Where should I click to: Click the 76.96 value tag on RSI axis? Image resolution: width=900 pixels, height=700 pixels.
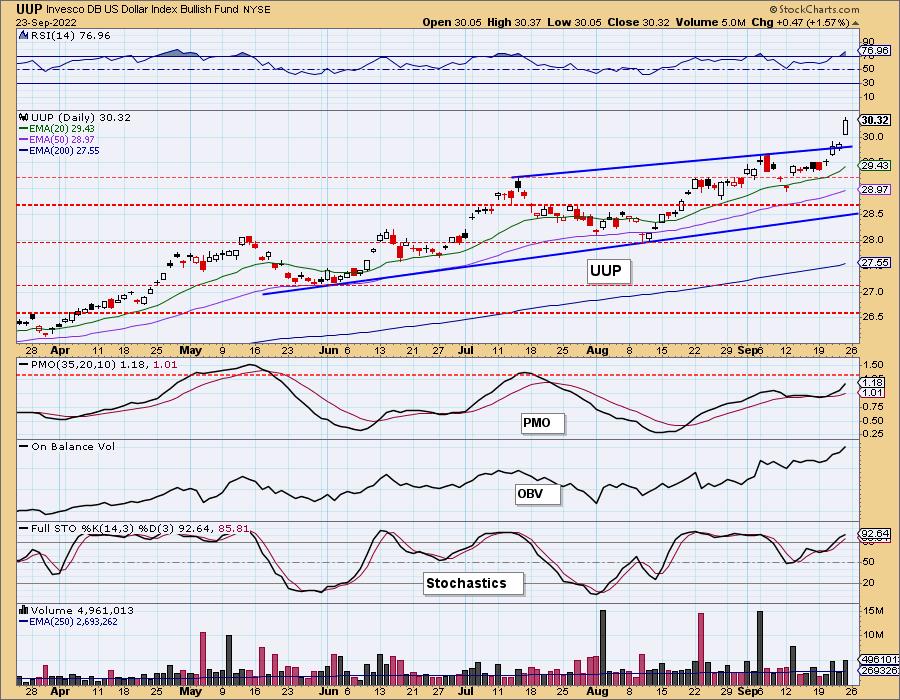876,51
